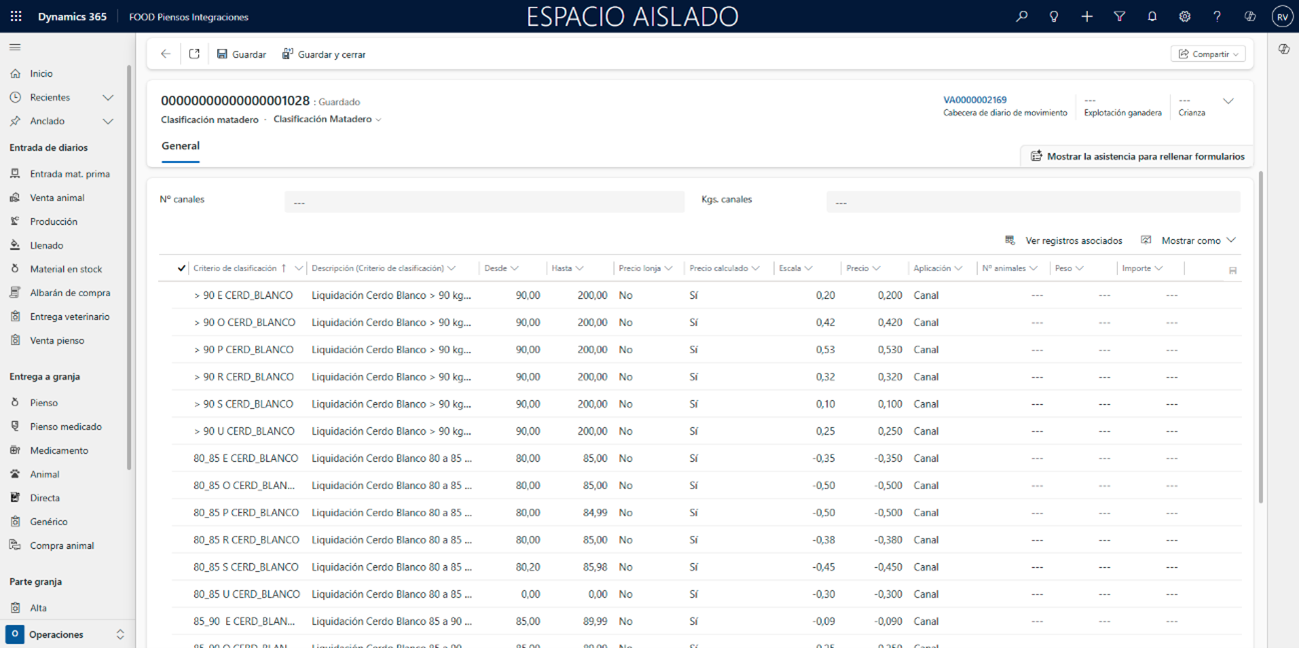Open the search magnifier in top bar
Screen dimensions: 1299x648
pos(1021,16)
